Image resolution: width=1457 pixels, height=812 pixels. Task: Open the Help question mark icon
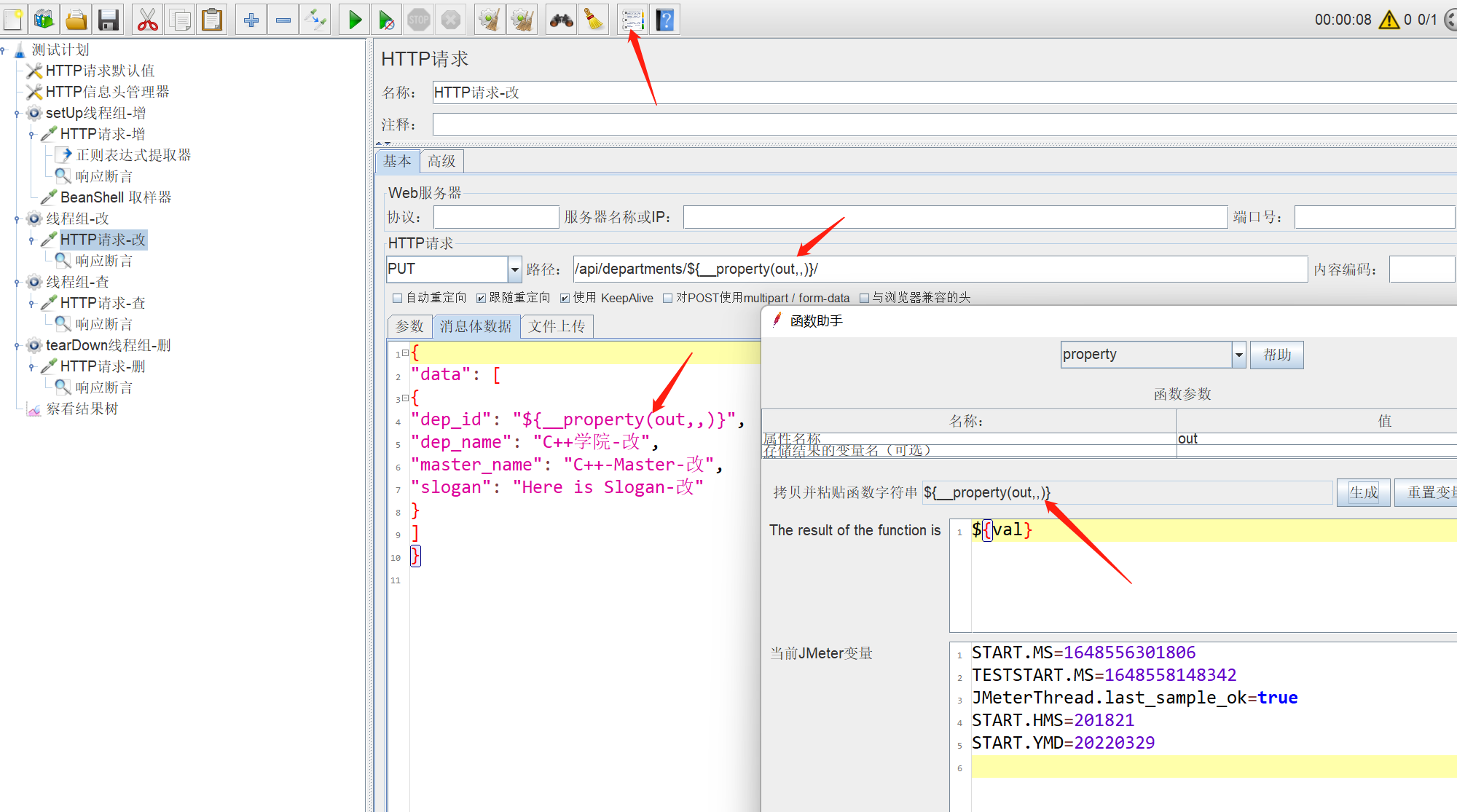click(664, 20)
